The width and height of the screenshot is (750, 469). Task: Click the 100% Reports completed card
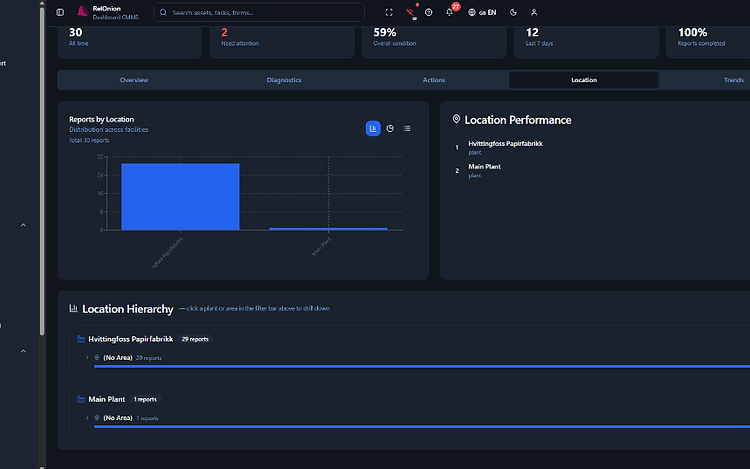708,42
